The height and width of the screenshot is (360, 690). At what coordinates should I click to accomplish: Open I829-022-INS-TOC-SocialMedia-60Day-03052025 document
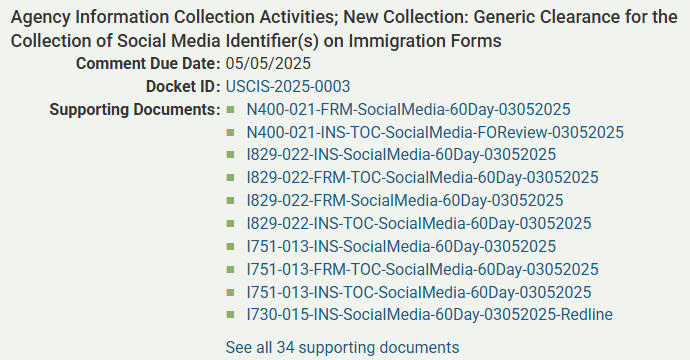click(419, 223)
